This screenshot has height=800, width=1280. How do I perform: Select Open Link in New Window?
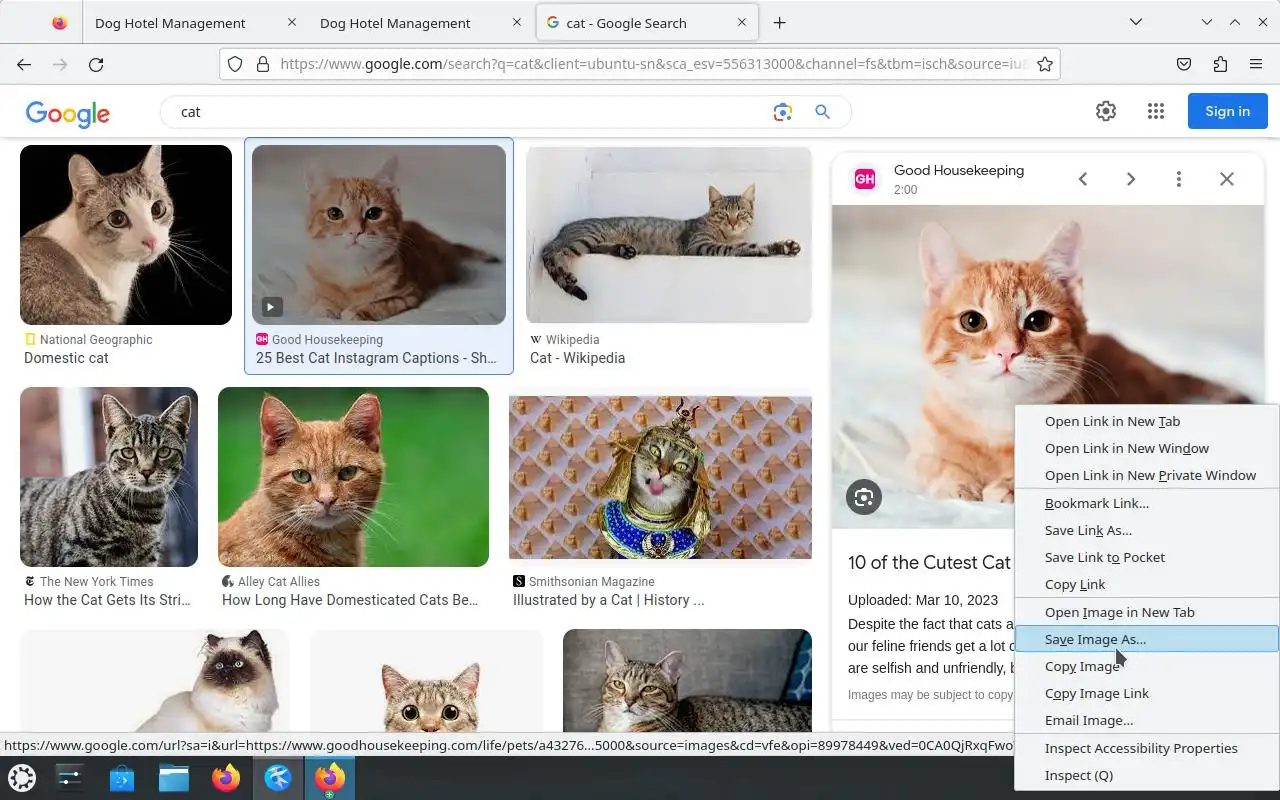[1147, 448]
